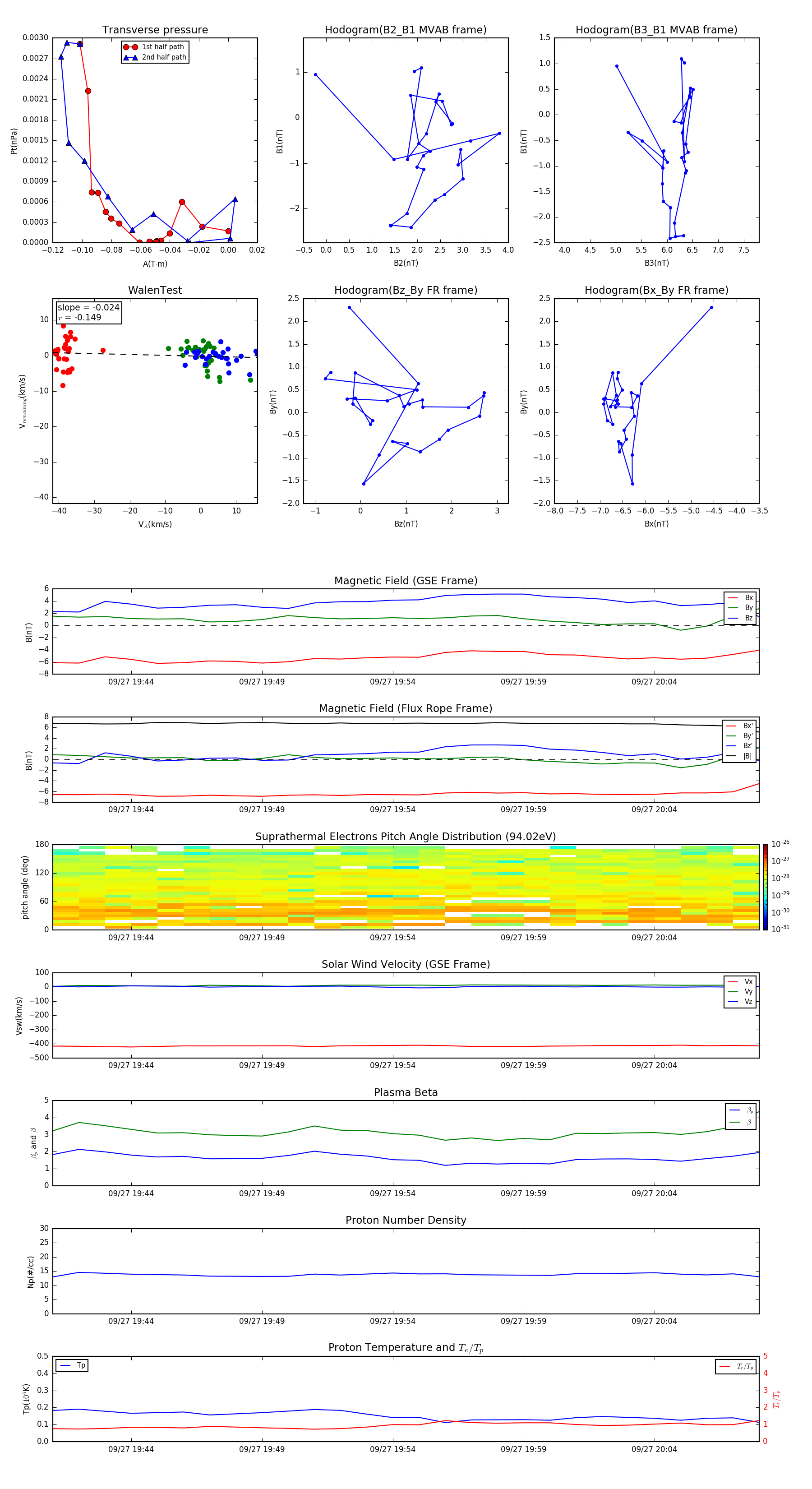Click the '10^-26' colorbar label
The height and width of the screenshot is (1489, 812).
tap(780, 844)
